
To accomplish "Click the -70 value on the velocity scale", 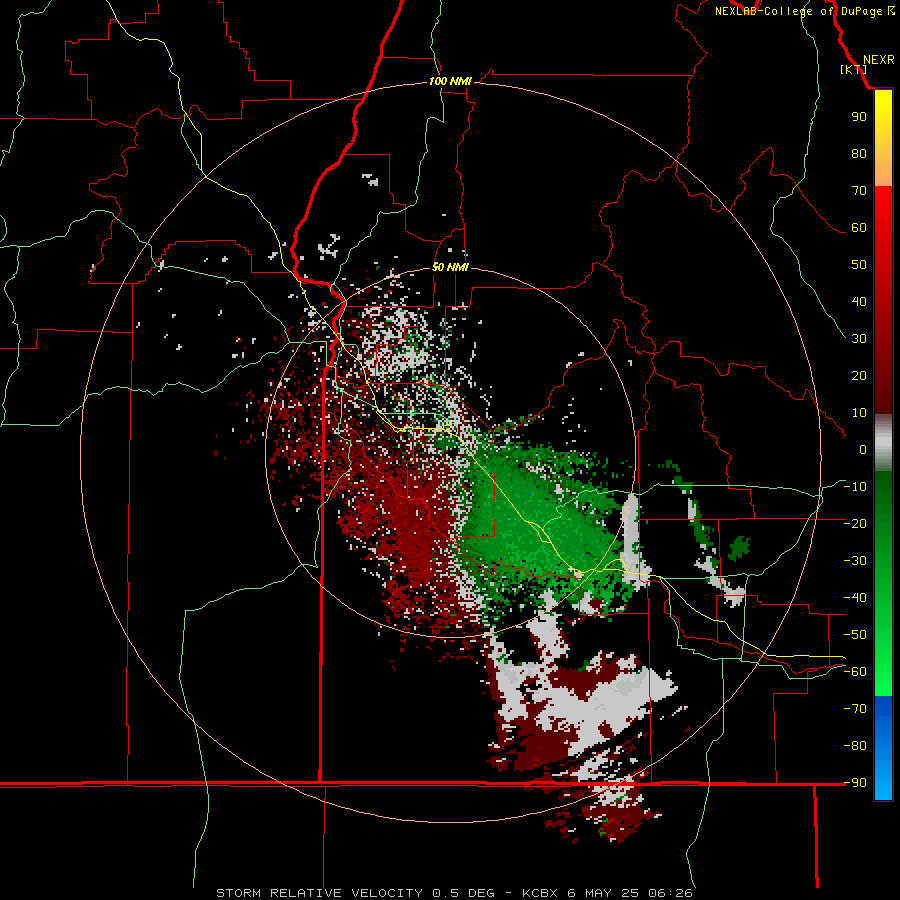I will (x=855, y=709).
